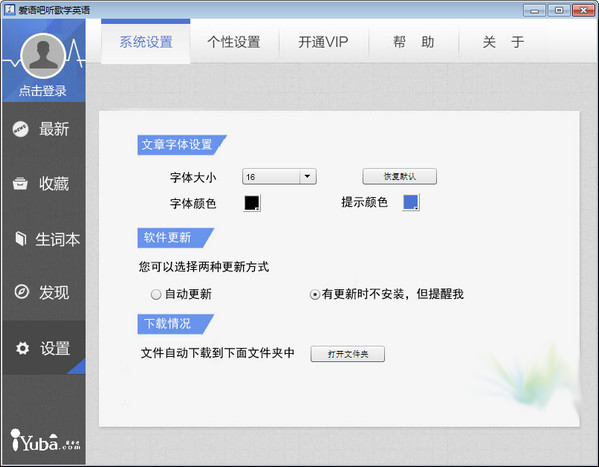Open the 收藏 favorites box icon
599x467 pixels.
pyautogui.click(x=20, y=183)
